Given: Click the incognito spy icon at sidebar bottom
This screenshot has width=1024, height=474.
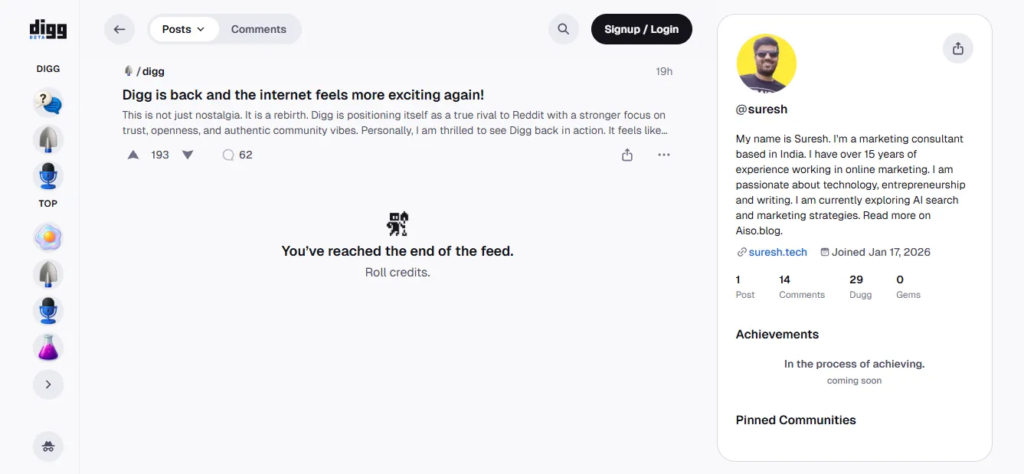Looking at the screenshot, I should [x=48, y=445].
